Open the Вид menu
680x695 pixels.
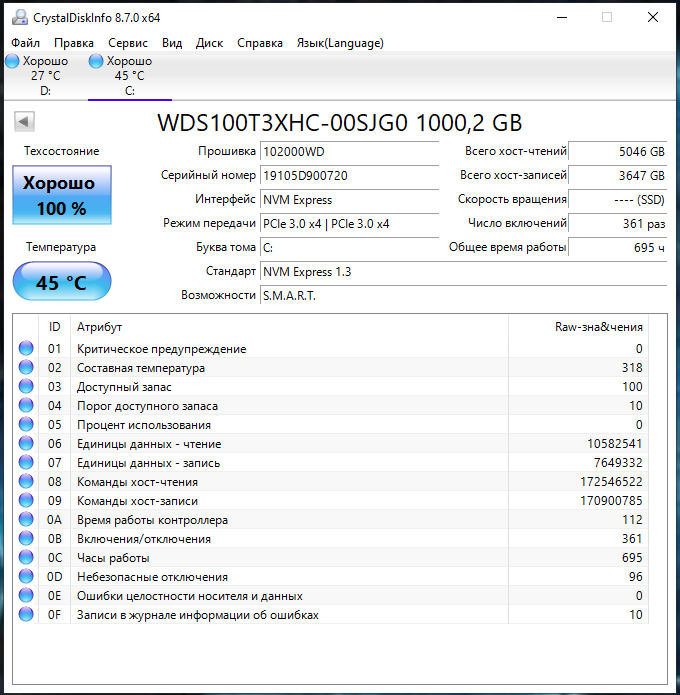[172, 43]
